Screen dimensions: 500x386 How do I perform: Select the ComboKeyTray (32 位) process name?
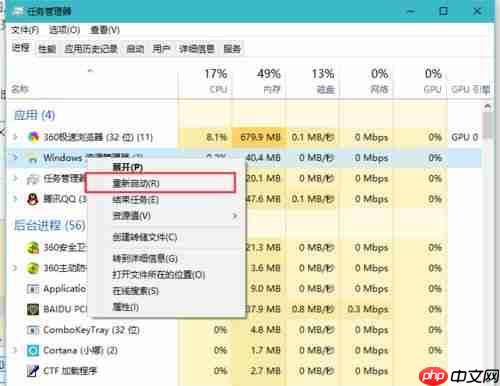(91, 330)
